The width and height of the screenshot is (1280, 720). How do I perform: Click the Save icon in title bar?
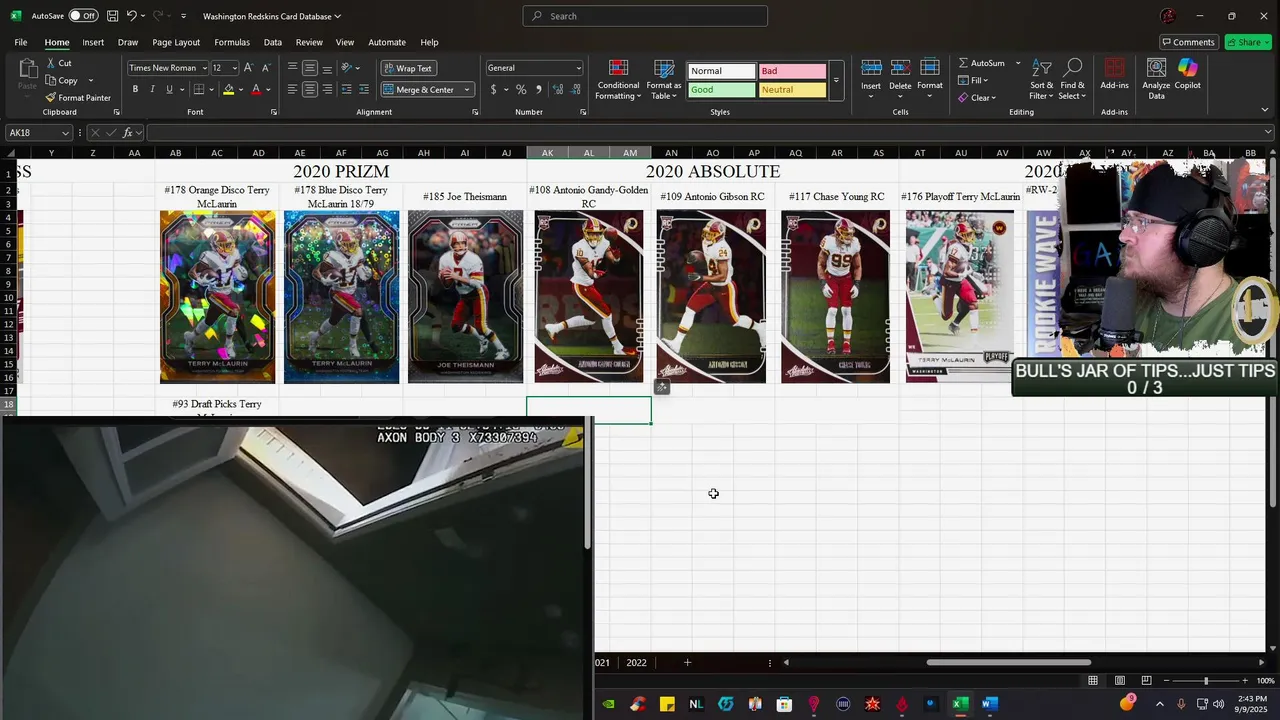pos(113,16)
